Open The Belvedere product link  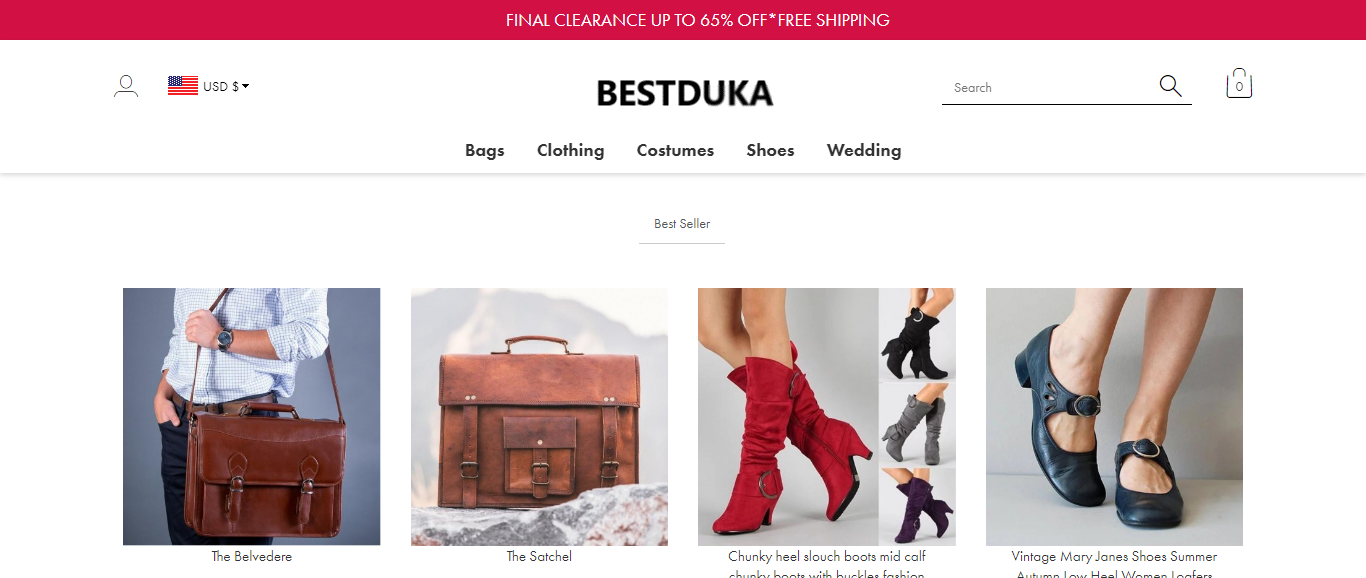[252, 556]
